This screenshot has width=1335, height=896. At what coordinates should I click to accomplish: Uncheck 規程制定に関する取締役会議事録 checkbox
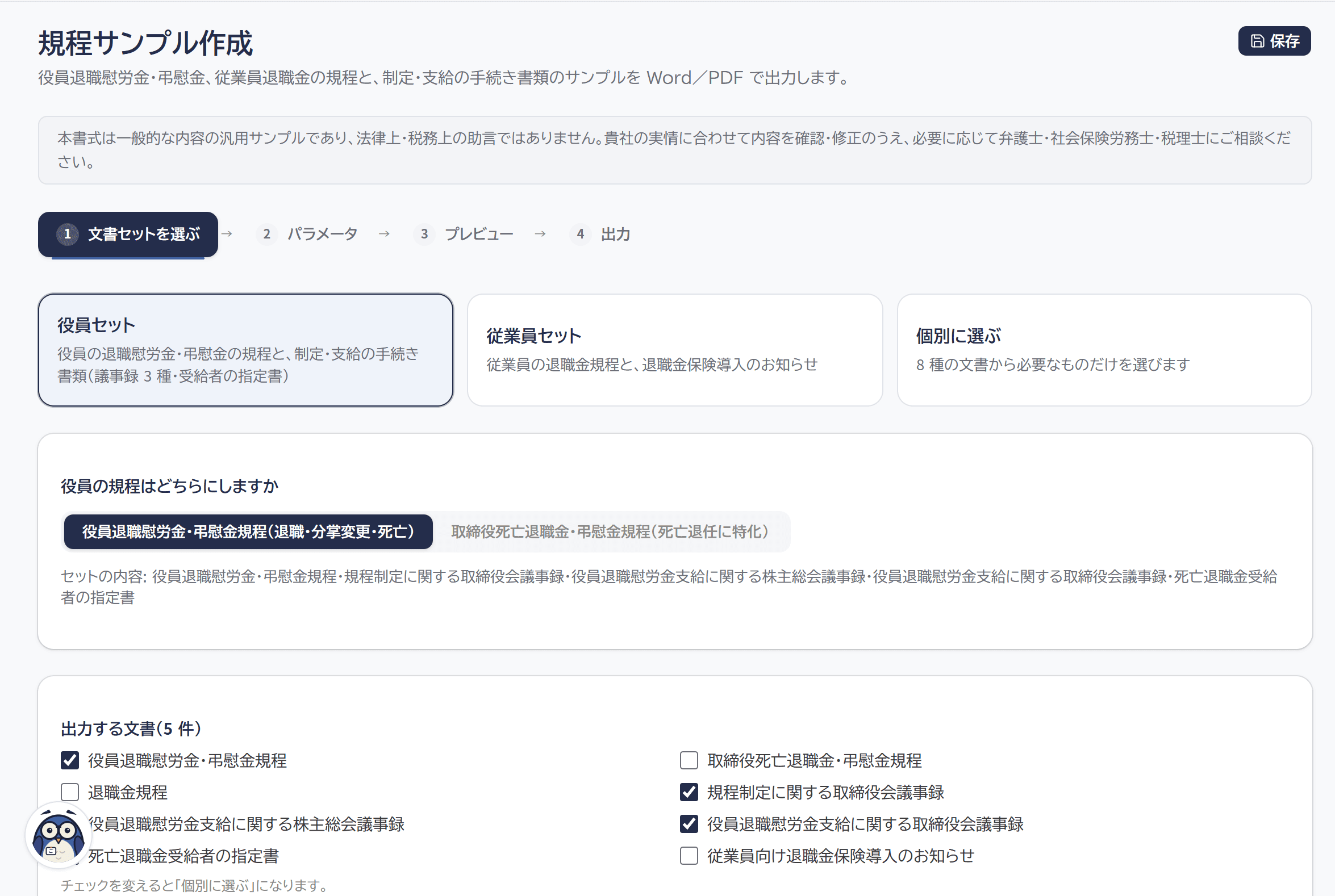point(689,793)
